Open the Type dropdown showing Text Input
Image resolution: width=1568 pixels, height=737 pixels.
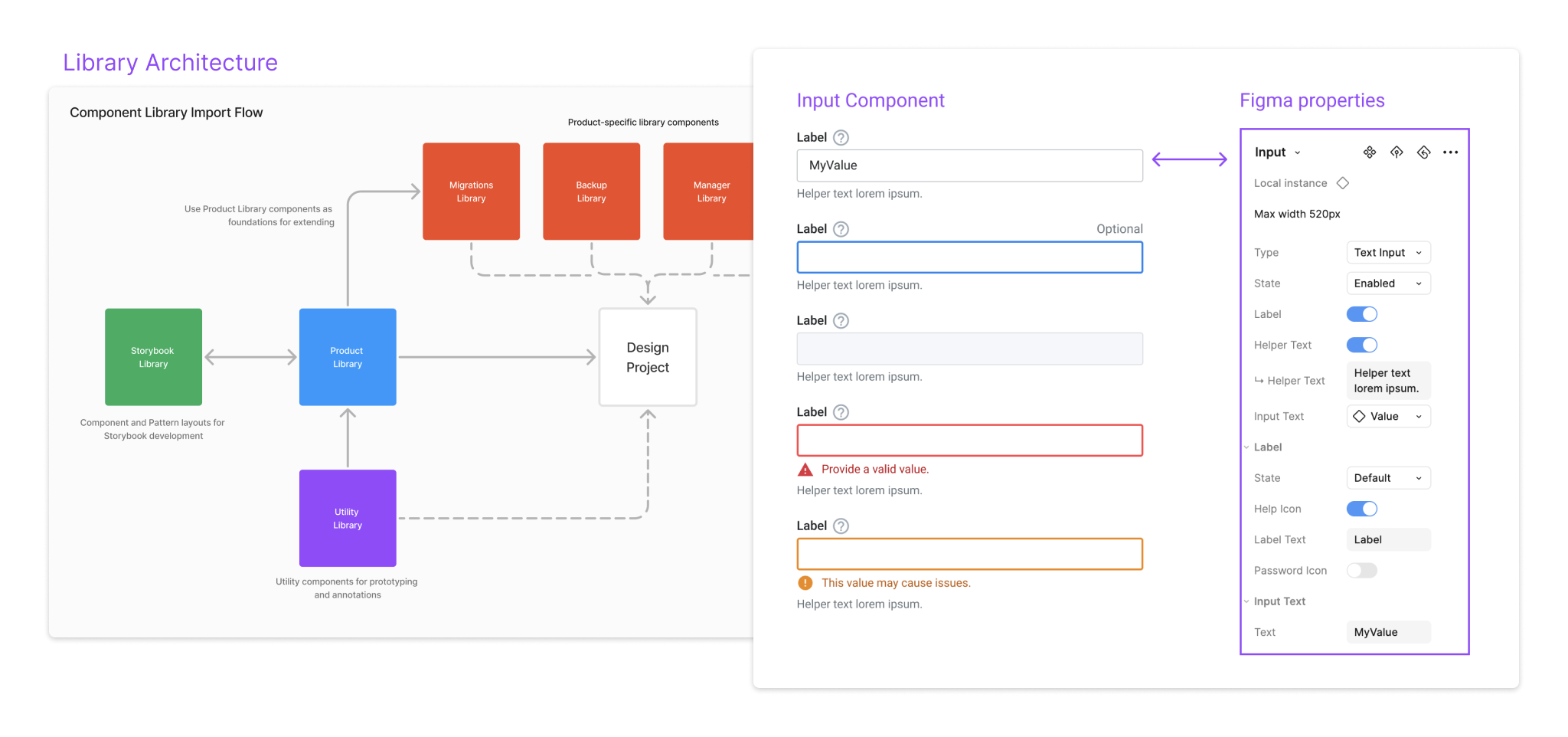click(1388, 252)
